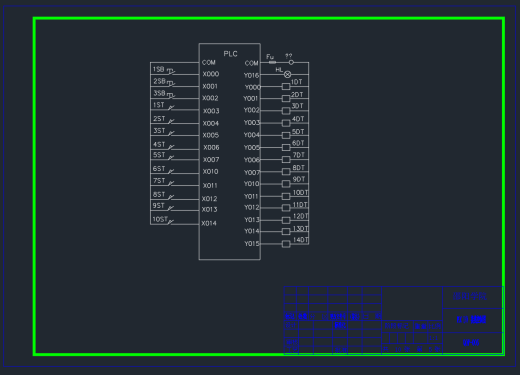The width and height of the screenshot is (520, 375).
Task: Select the Y015 output label
Action: 252,244
